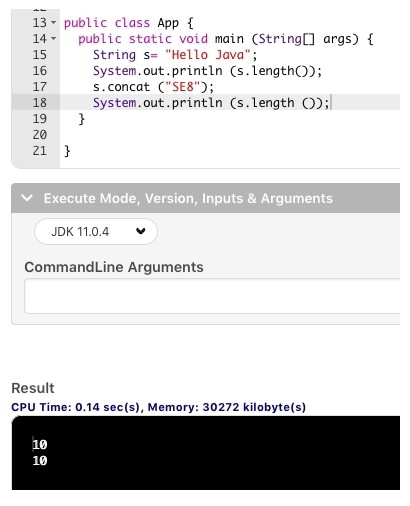Focus the CommandLine Arguments input field
This screenshot has width=410, height=506.
click(212, 296)
